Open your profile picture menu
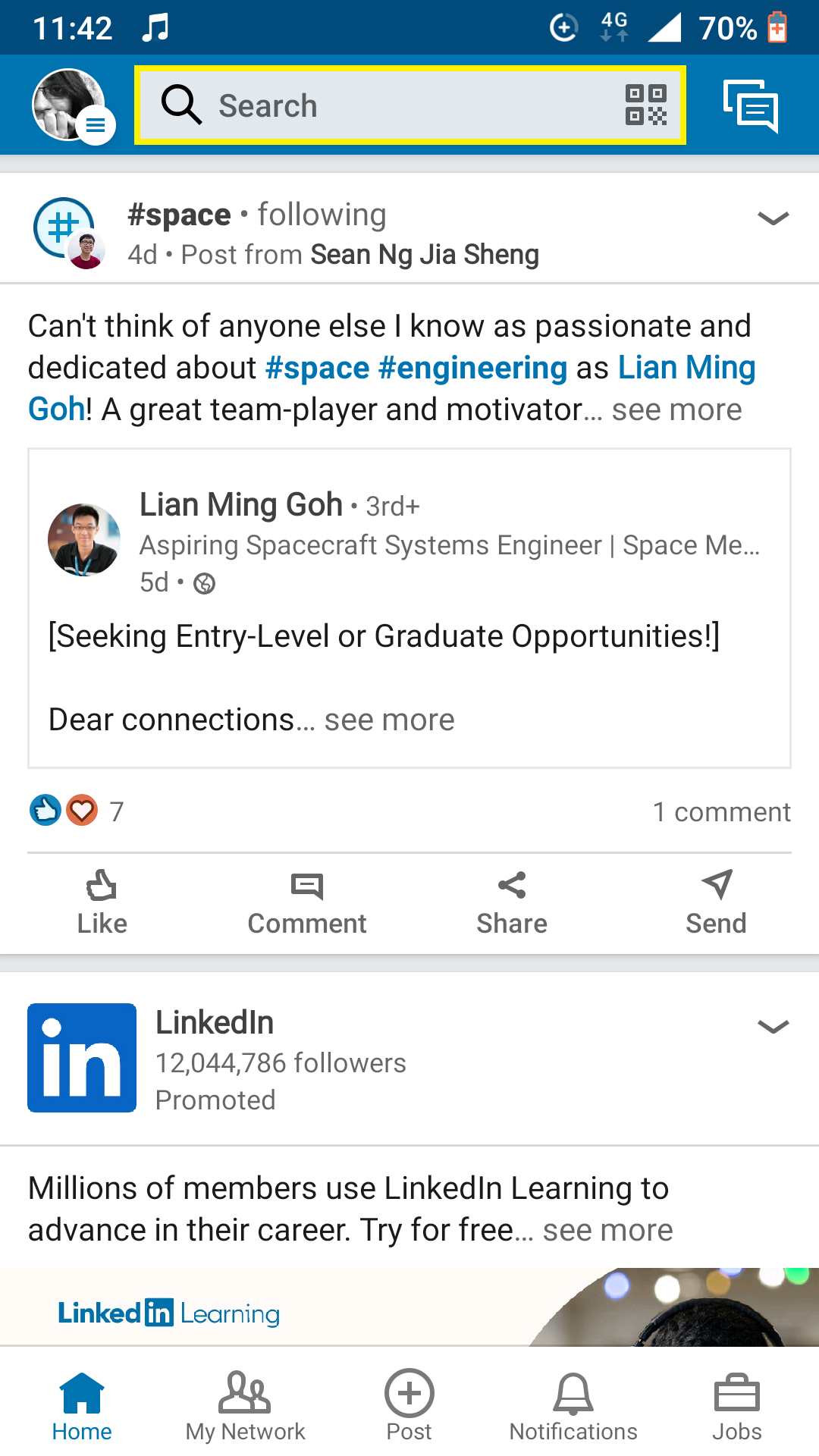This screenshot has width=819, height=1456. point(70,105)
